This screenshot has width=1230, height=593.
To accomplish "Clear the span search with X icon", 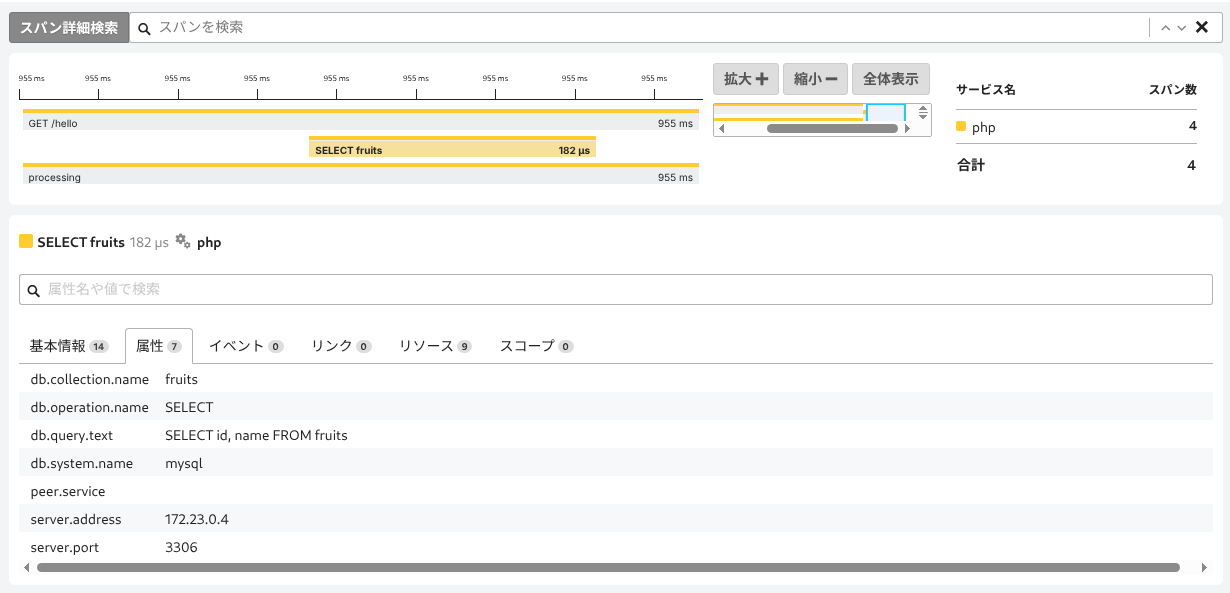I will pyautogui.click(x=1202, y=27).
